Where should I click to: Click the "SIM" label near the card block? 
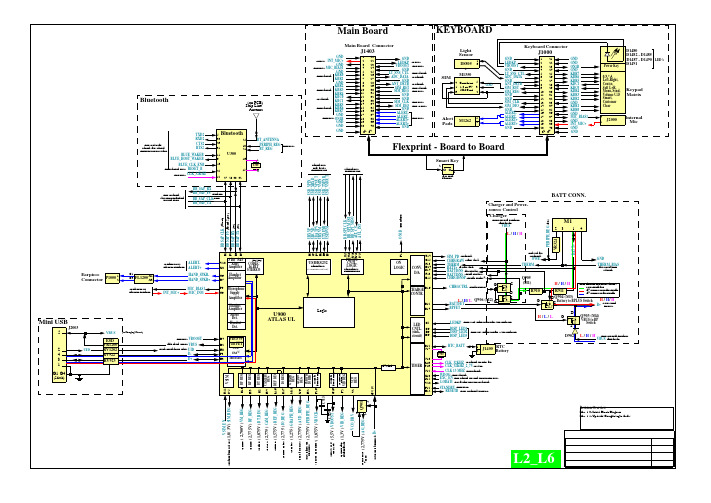[446, 78]
